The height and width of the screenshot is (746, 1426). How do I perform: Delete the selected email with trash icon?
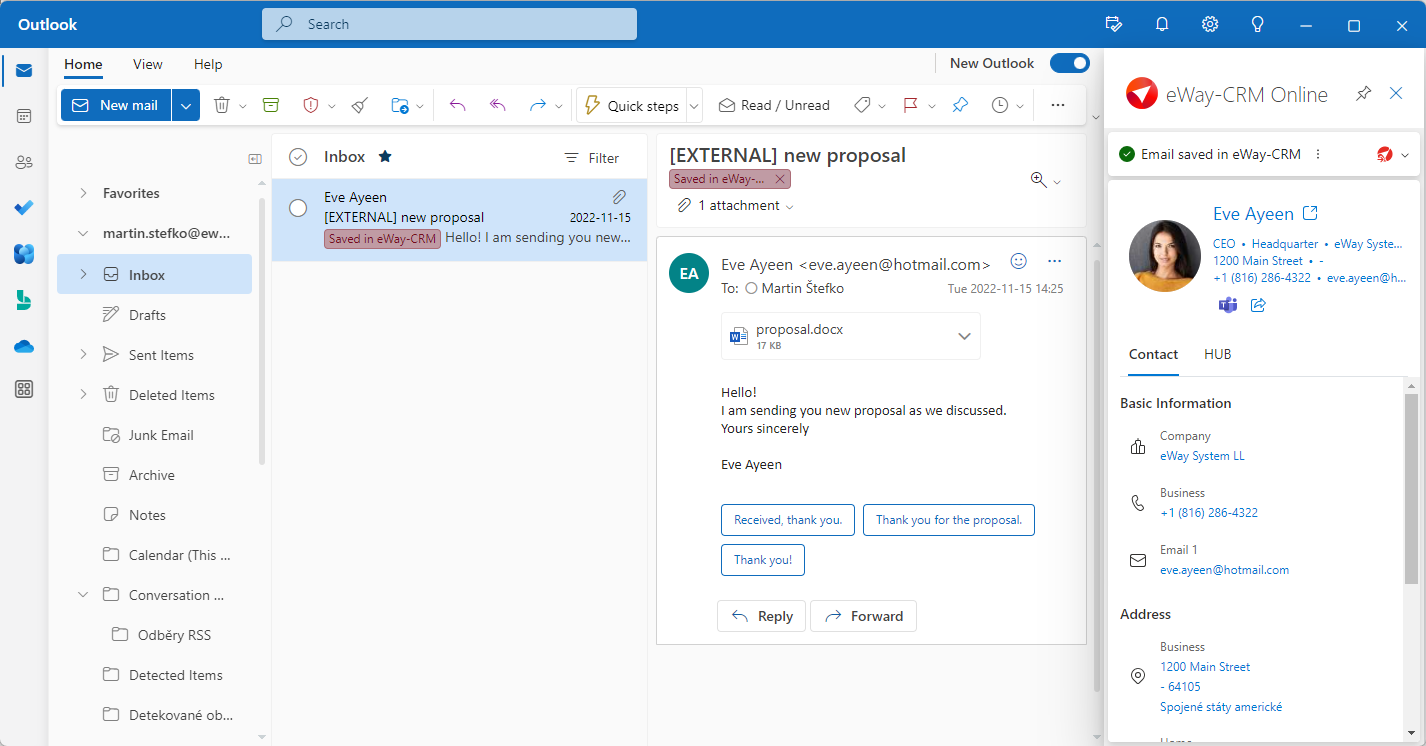222,105
